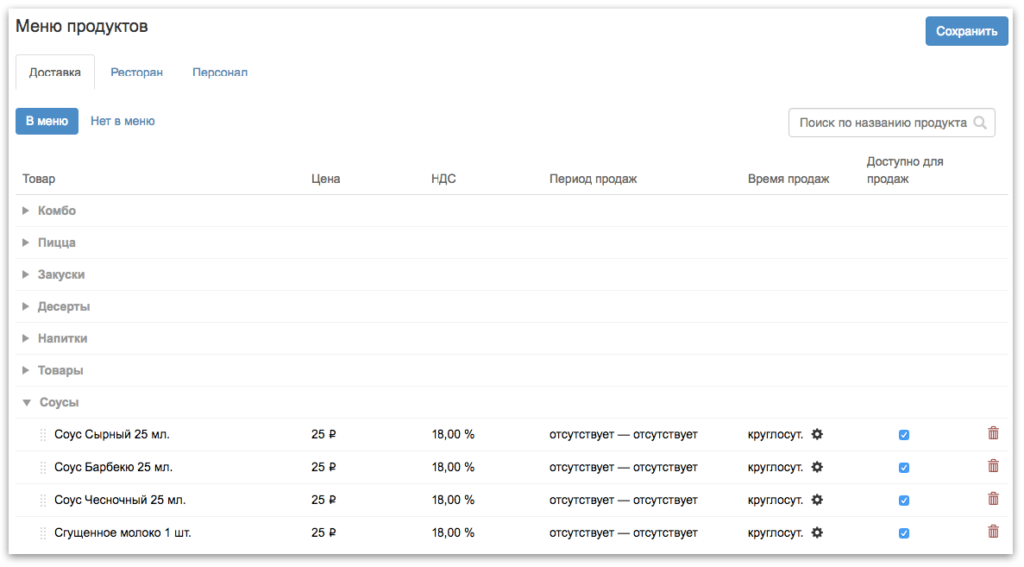Open sale time settings gear for Соус Барбекю
Screen dimensions: 1024x567
pos(817,467)
